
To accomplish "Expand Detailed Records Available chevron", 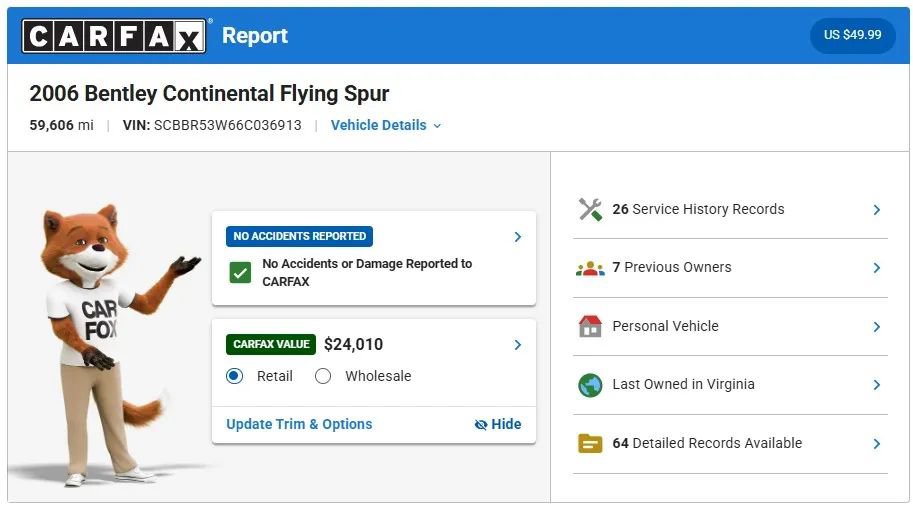I will tap(876, 444).
